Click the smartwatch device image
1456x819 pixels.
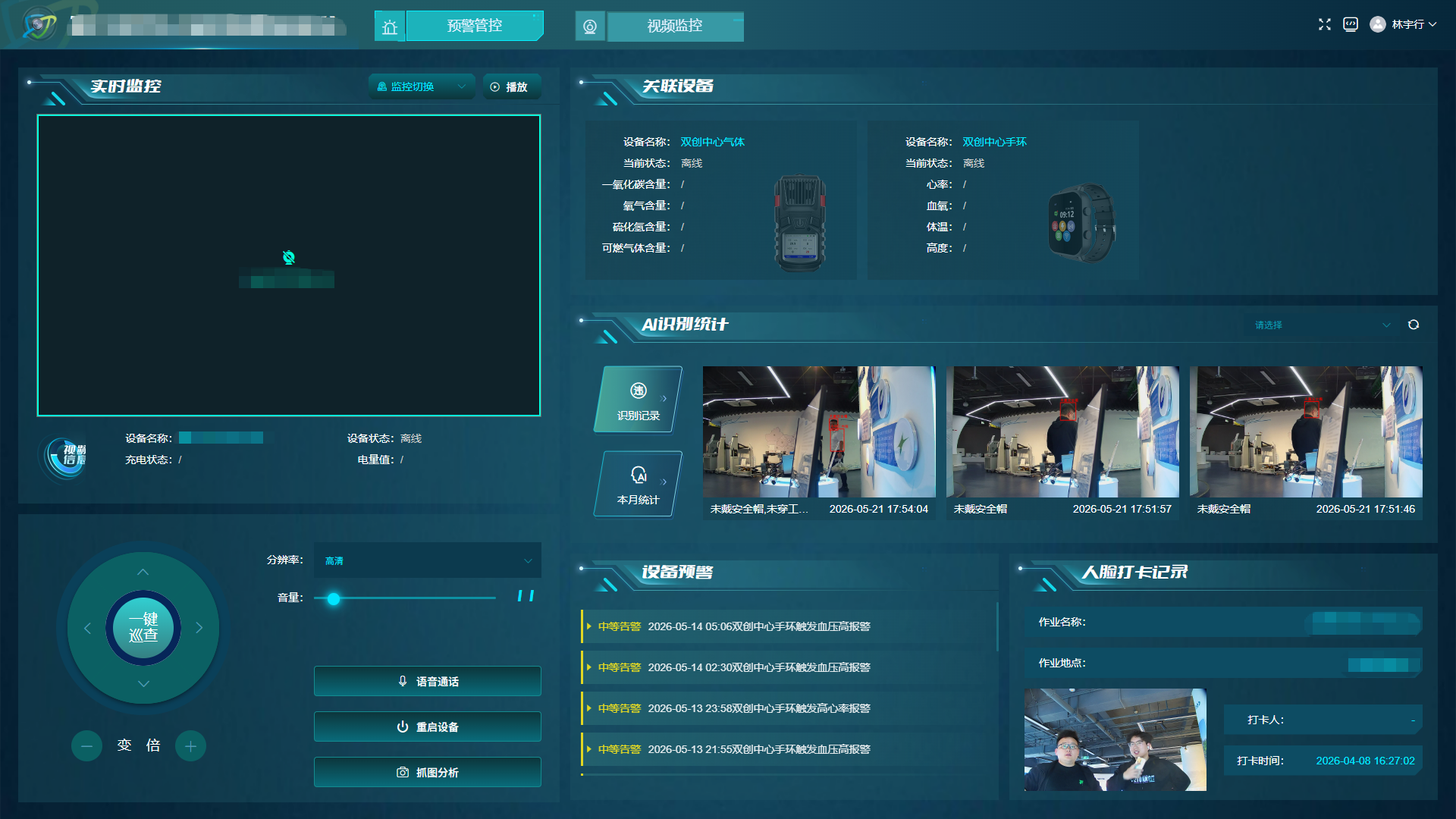tap(1081, 223)
